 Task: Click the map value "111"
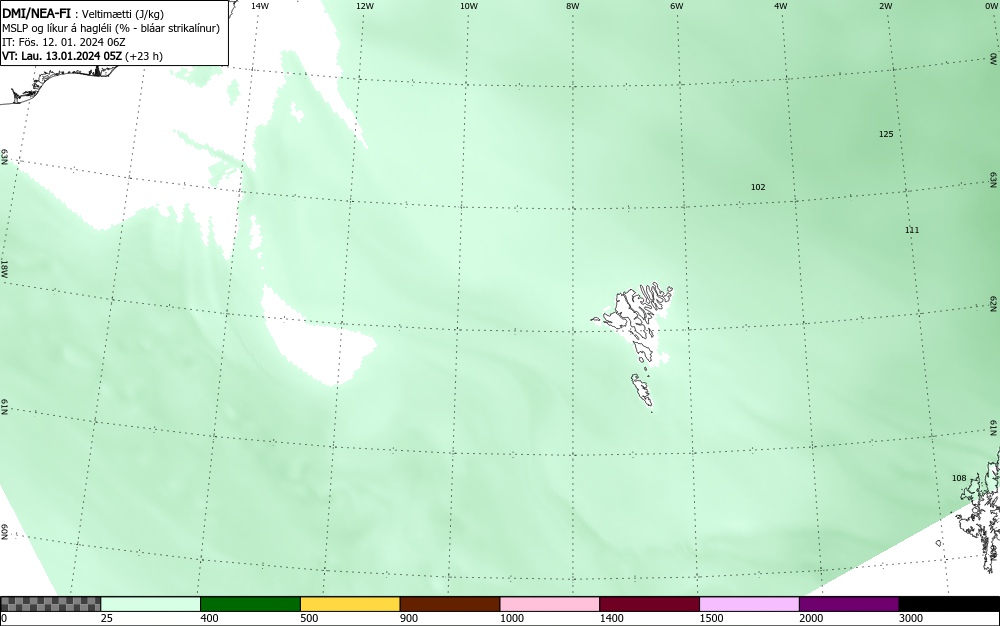[912, 229]
